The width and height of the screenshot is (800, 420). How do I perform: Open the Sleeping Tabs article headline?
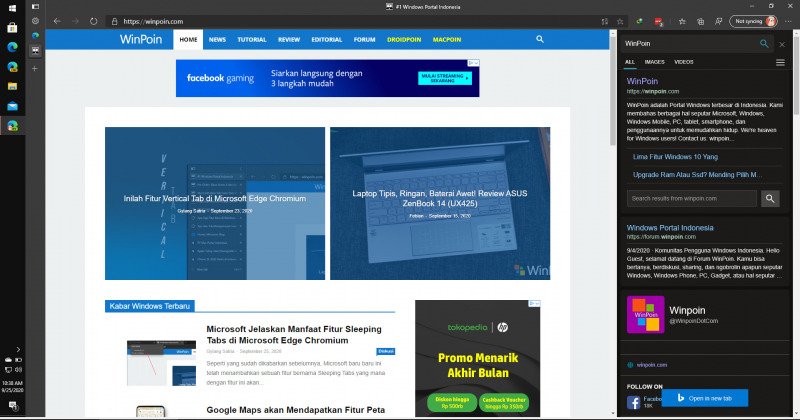[294, 335]
